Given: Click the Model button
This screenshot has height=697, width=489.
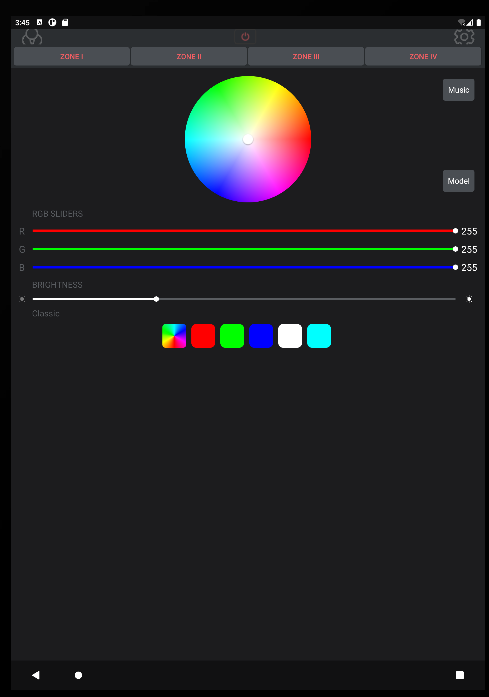Looking at the screenshot, I should tap(458, 181).
